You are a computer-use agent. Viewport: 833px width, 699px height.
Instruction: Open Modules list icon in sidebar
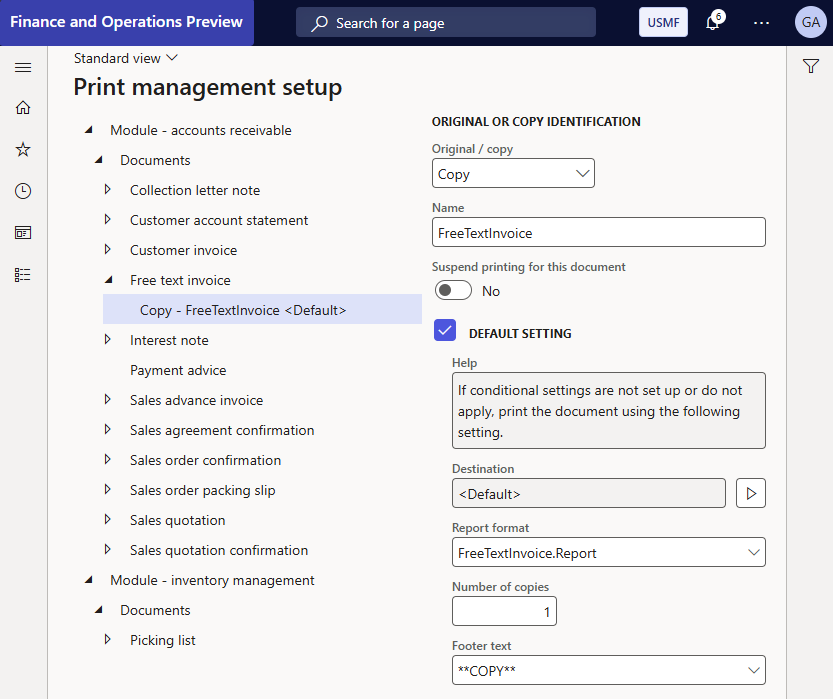[23, 274]
